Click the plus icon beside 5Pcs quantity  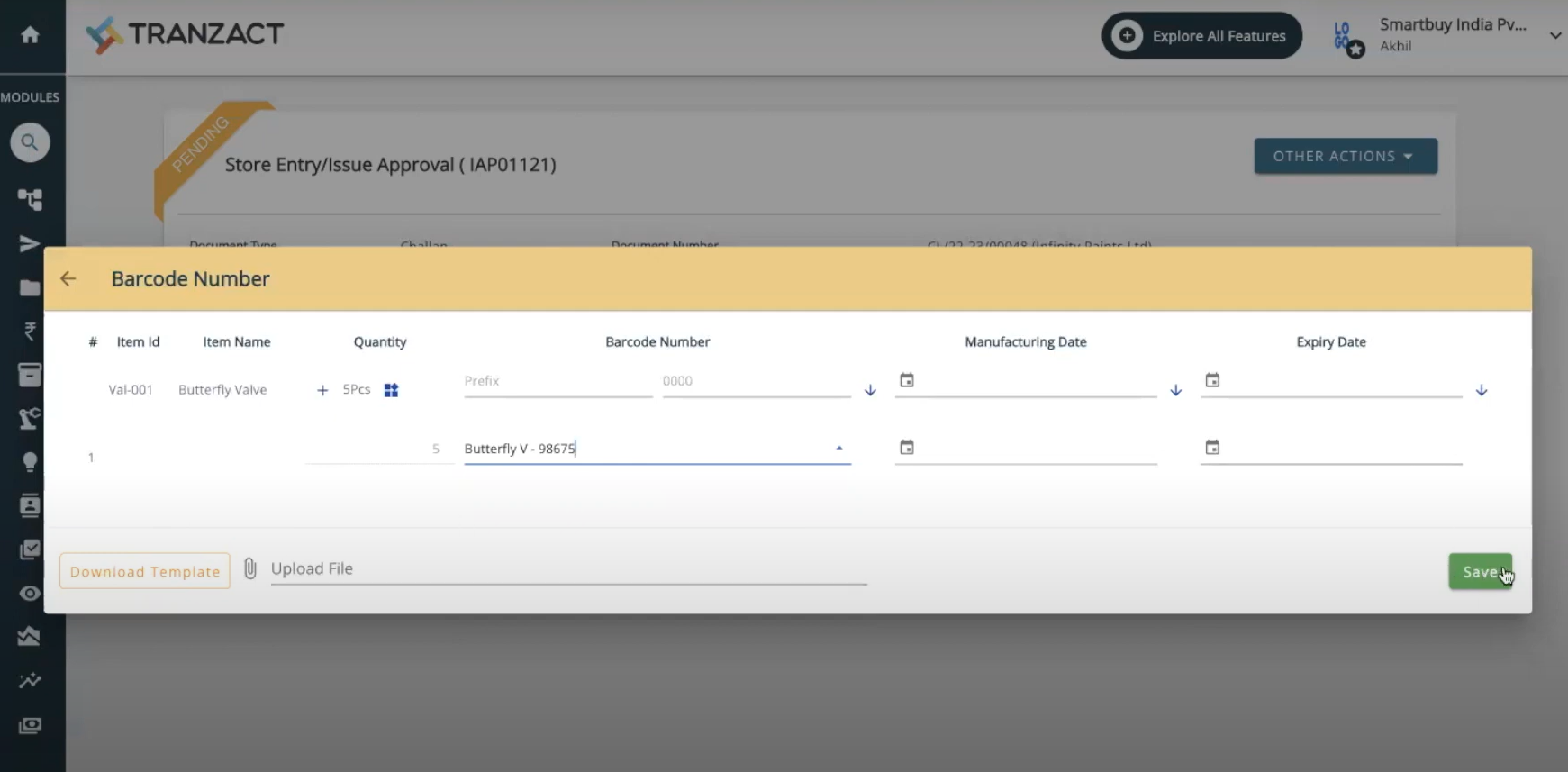coord(322,390)
